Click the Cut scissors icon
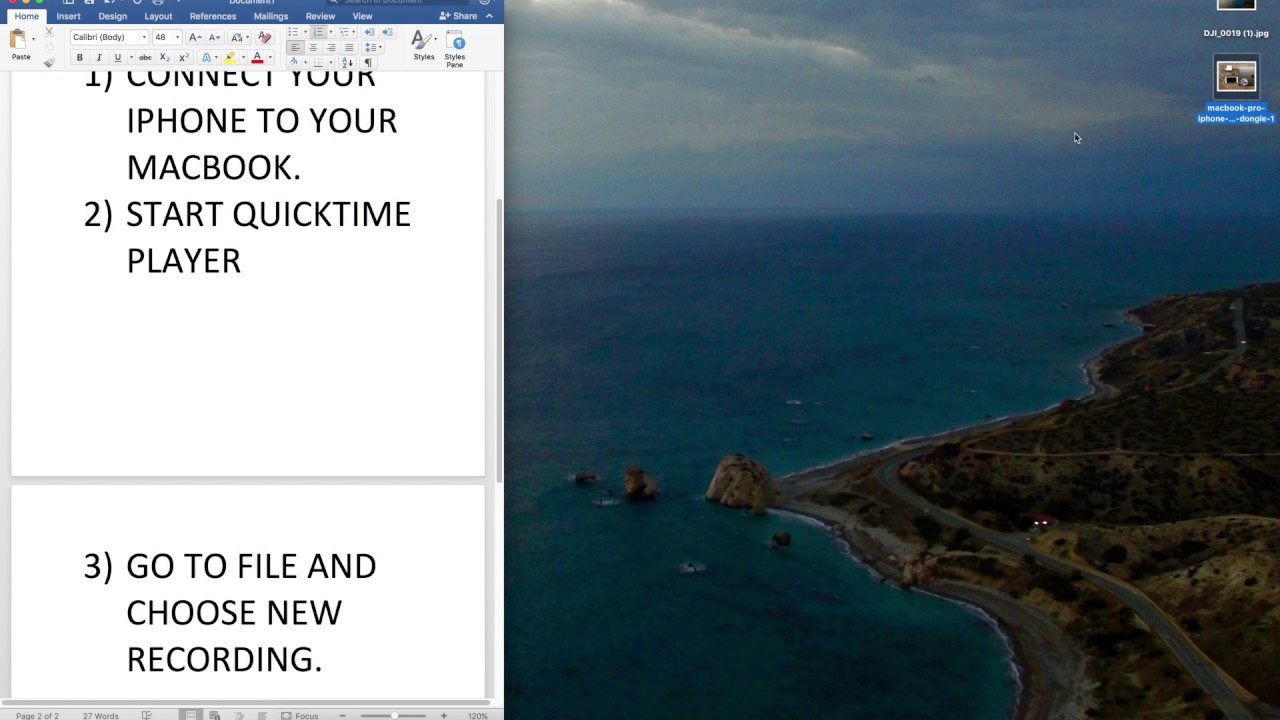Screen dimensions: 1280x720 (x=49, y=32)
